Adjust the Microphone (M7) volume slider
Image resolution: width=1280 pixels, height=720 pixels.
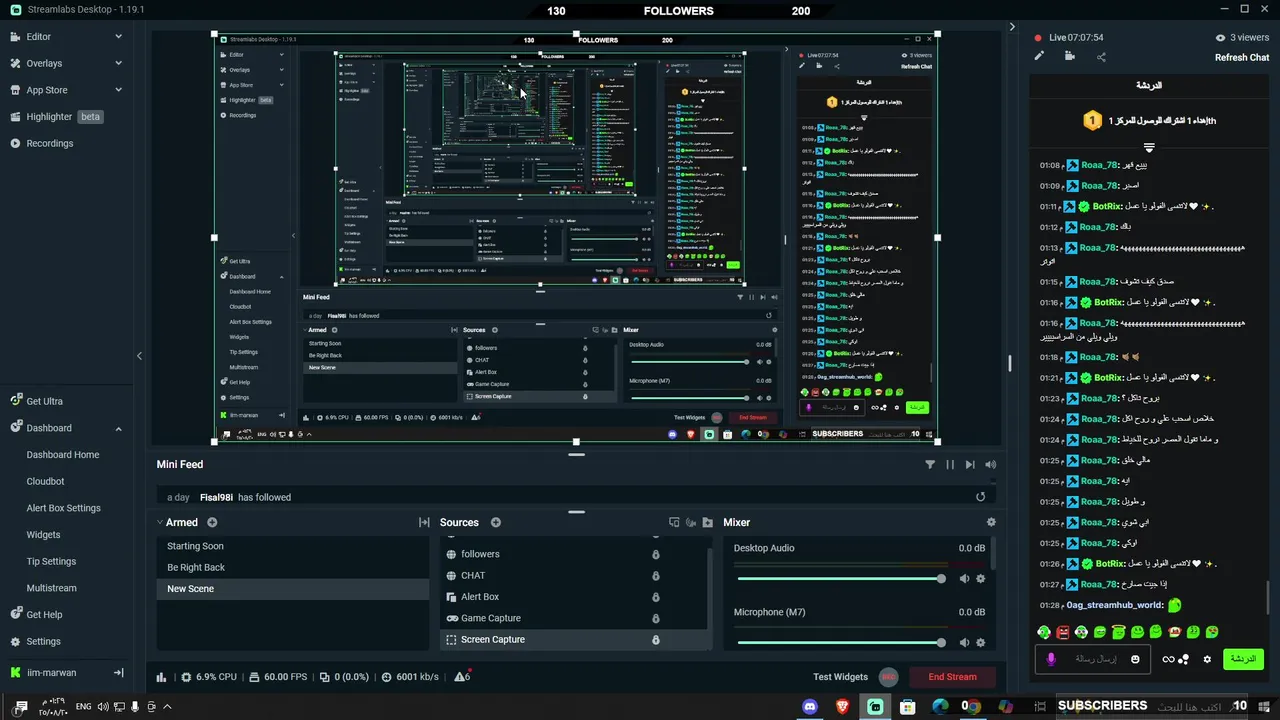coord(839,642)
